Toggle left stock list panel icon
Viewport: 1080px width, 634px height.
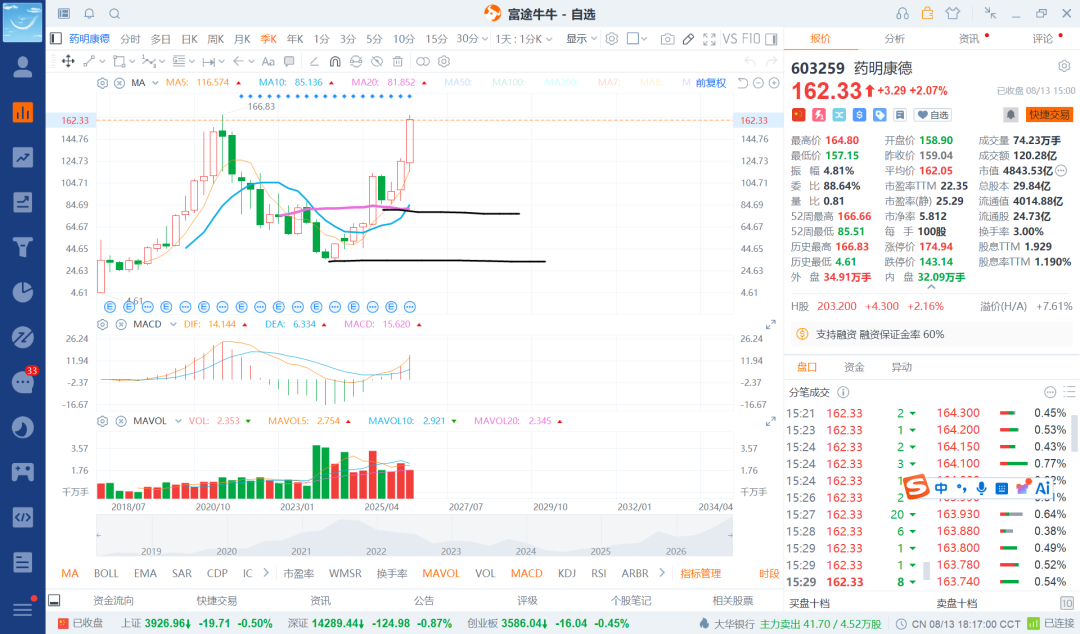coord(56,39)
